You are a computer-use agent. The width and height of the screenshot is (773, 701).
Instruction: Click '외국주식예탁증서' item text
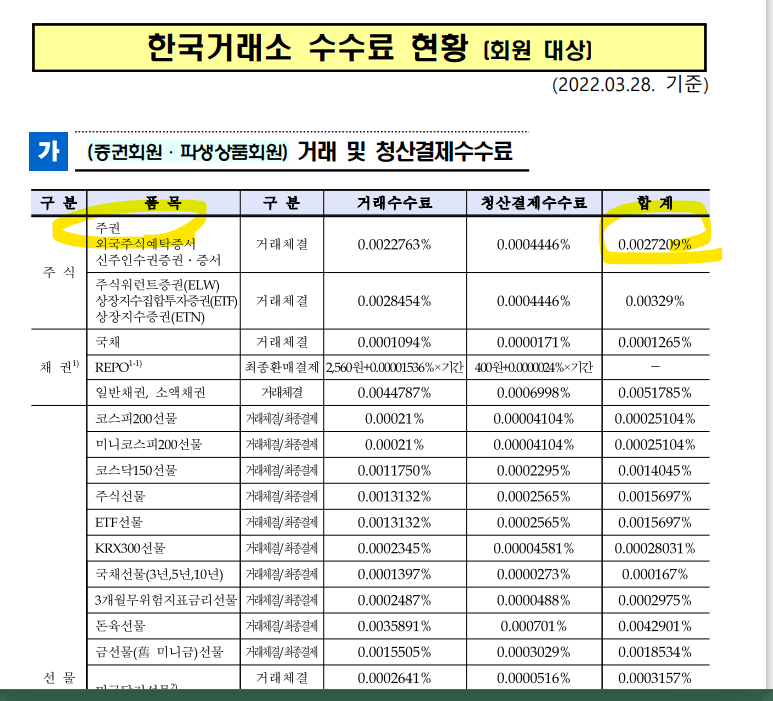pyautogui.click(x=145, y=244)
